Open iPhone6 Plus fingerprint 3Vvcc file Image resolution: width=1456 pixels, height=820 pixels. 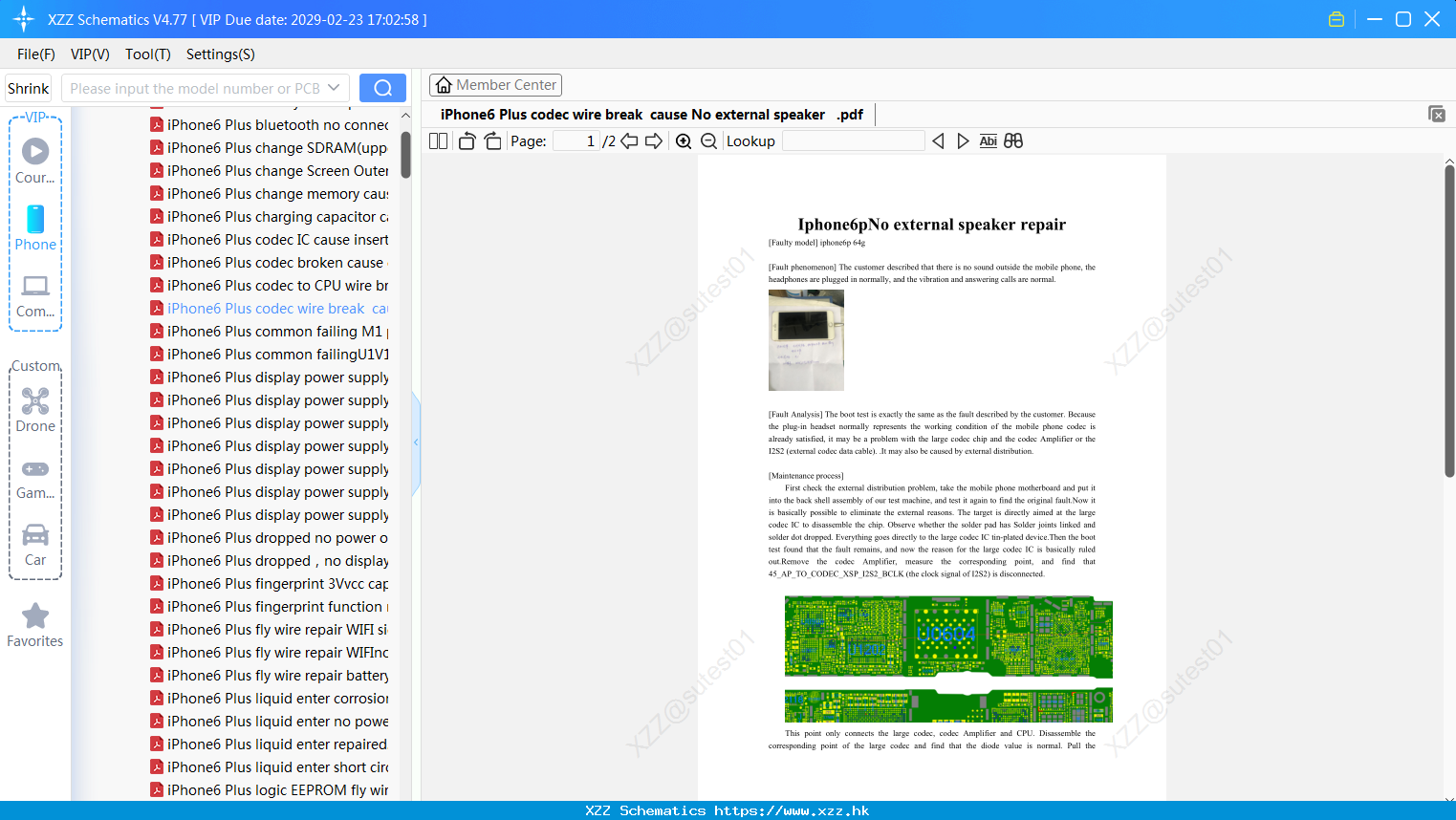270,584
